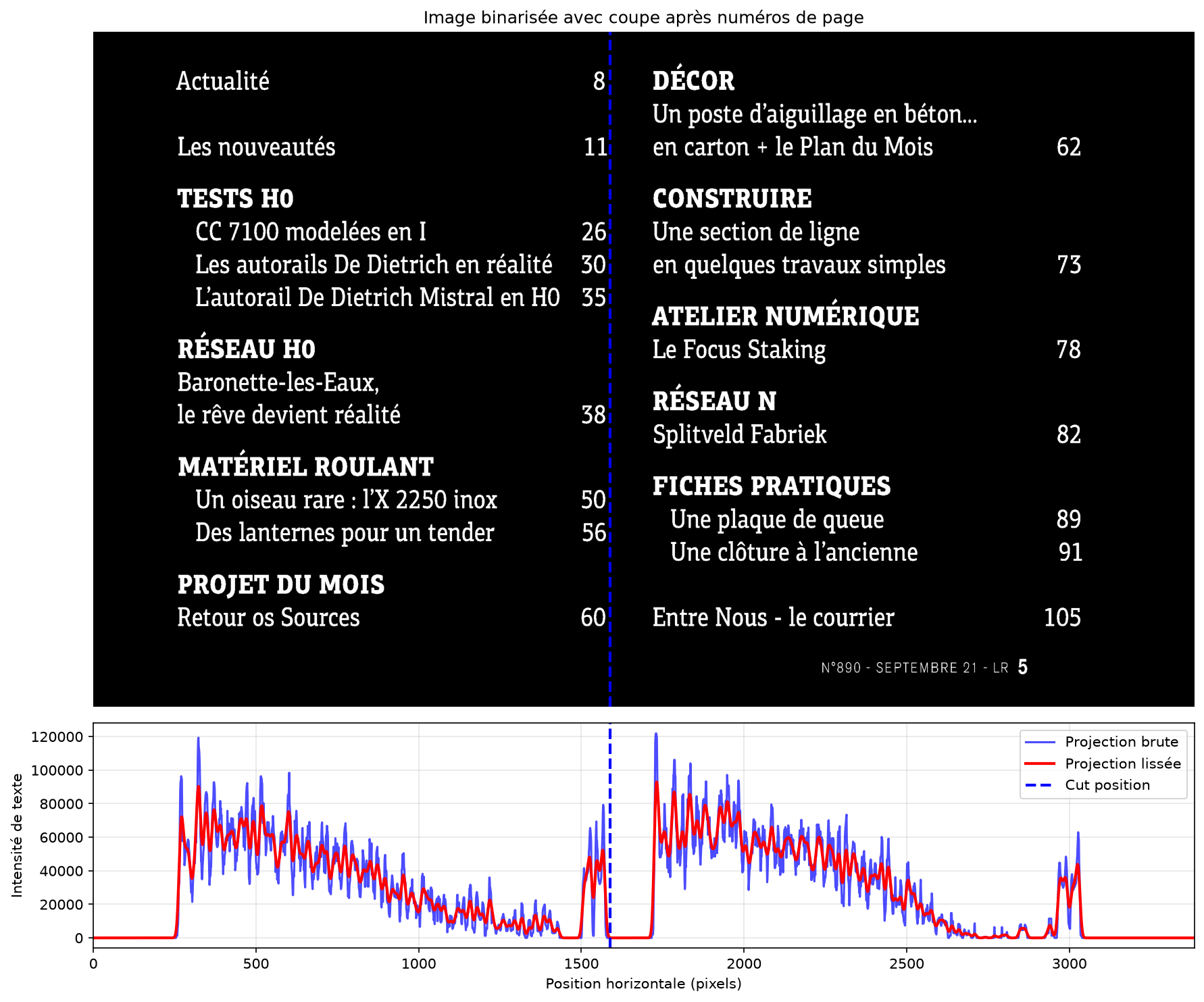
Task: Click 'le rêve devient réalité' text
Action: [x=289, y=415]
